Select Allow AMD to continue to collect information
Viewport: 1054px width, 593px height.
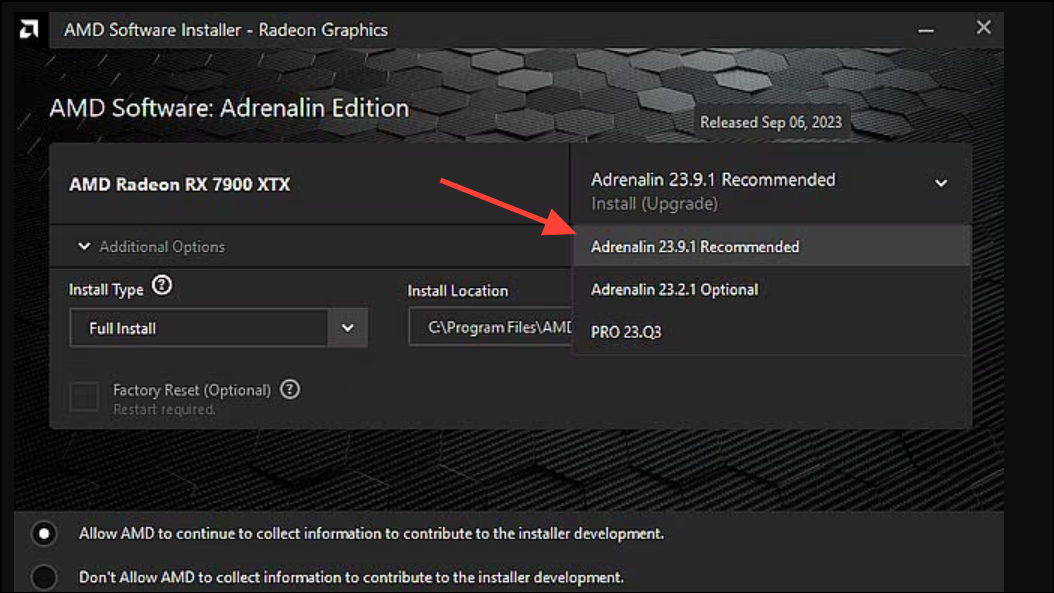(44, 534)
